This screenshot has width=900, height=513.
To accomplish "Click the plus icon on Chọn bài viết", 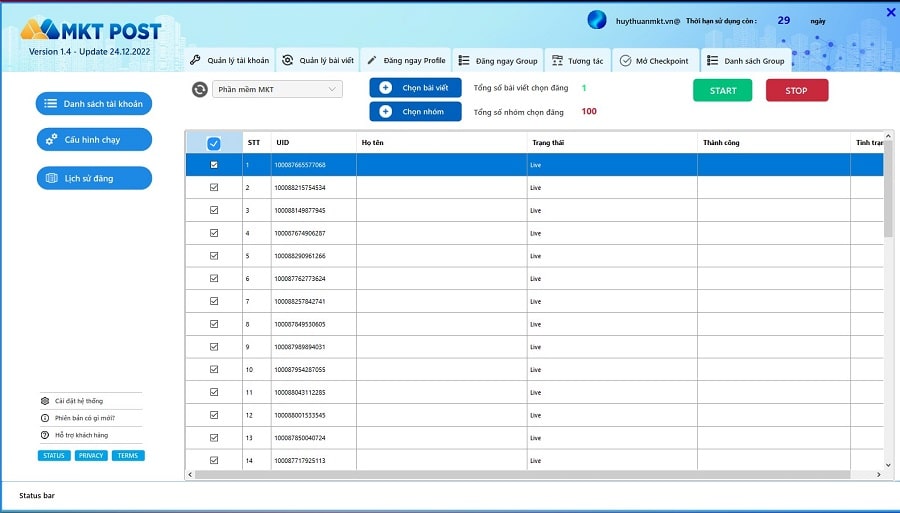I will click(x=386, y=88).
